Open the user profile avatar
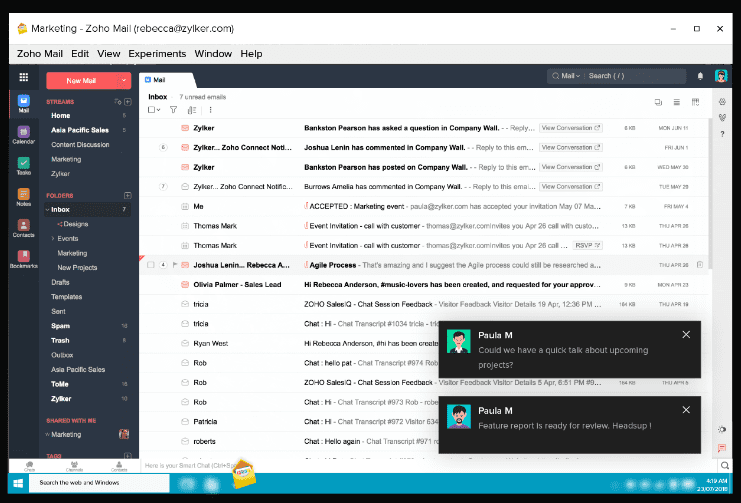This screenshot has width=741, height=503. [721, 76]
